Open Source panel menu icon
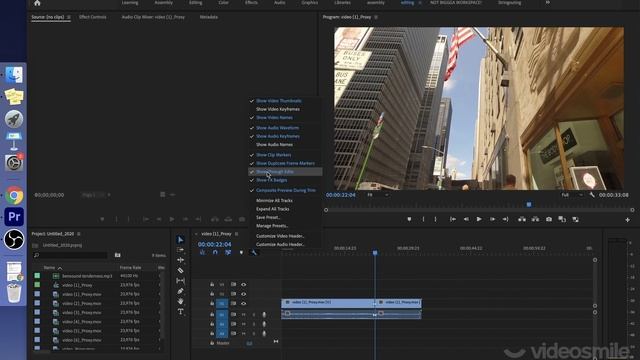The image size is (640, 360). coord(69,17)
